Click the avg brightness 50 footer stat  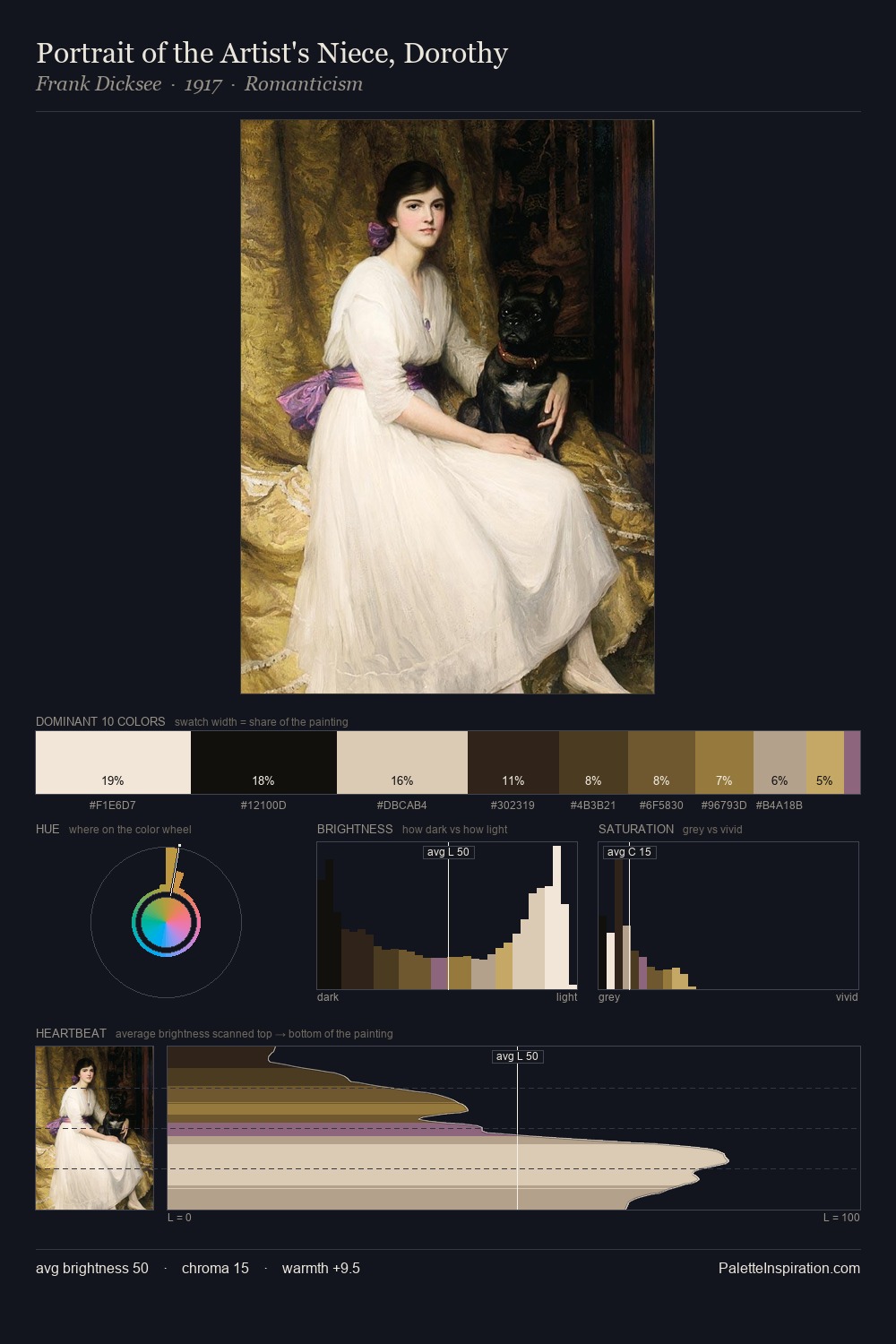pos(92,1268)
